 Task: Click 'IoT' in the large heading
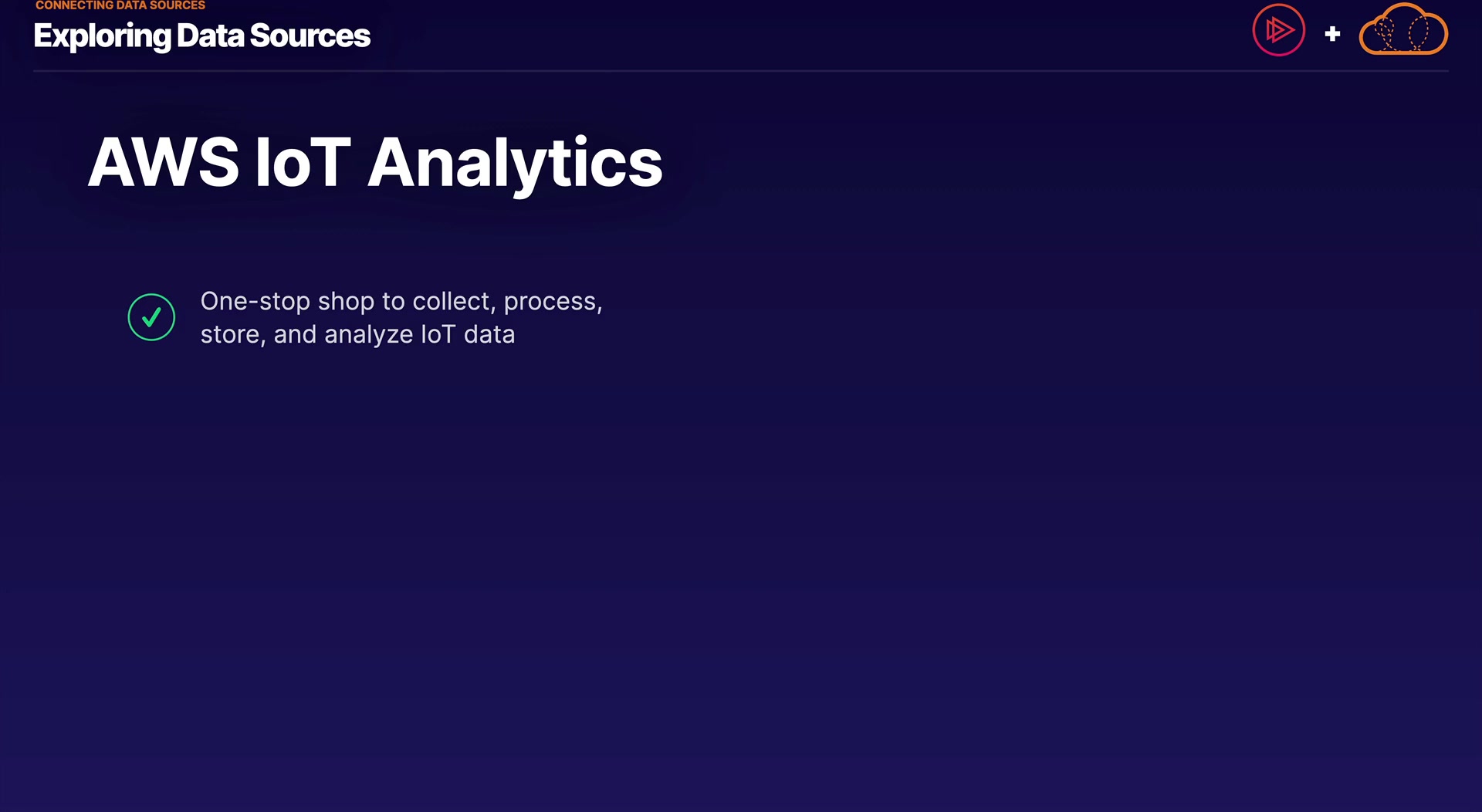tap(303, 163)
